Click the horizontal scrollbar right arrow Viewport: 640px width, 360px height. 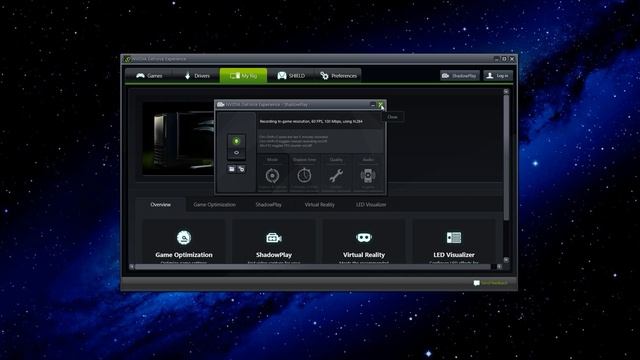click(499, 267)
